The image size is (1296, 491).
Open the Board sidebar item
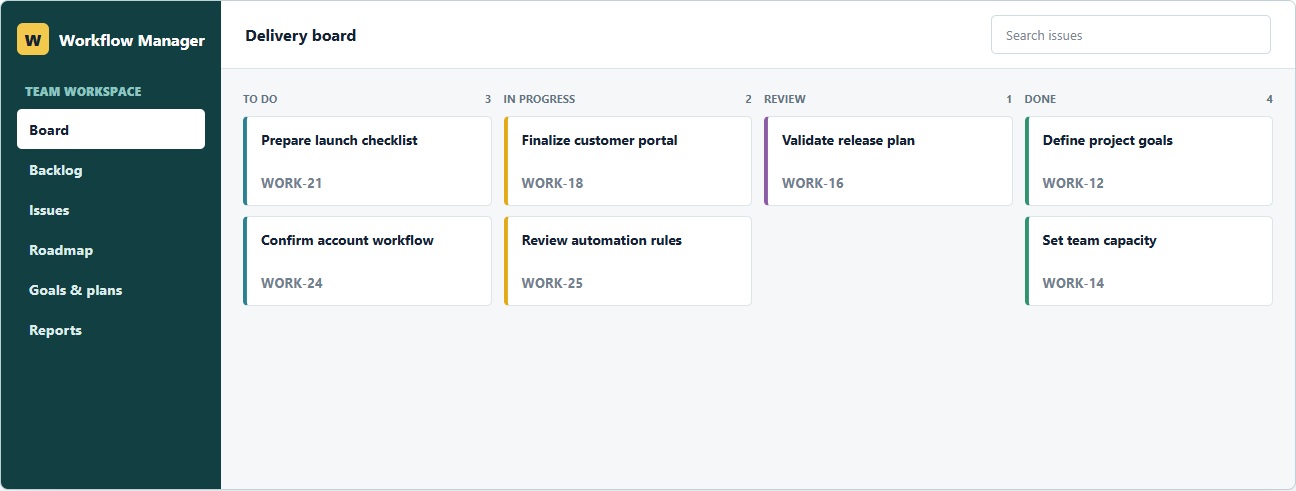[x=111, y=129]
